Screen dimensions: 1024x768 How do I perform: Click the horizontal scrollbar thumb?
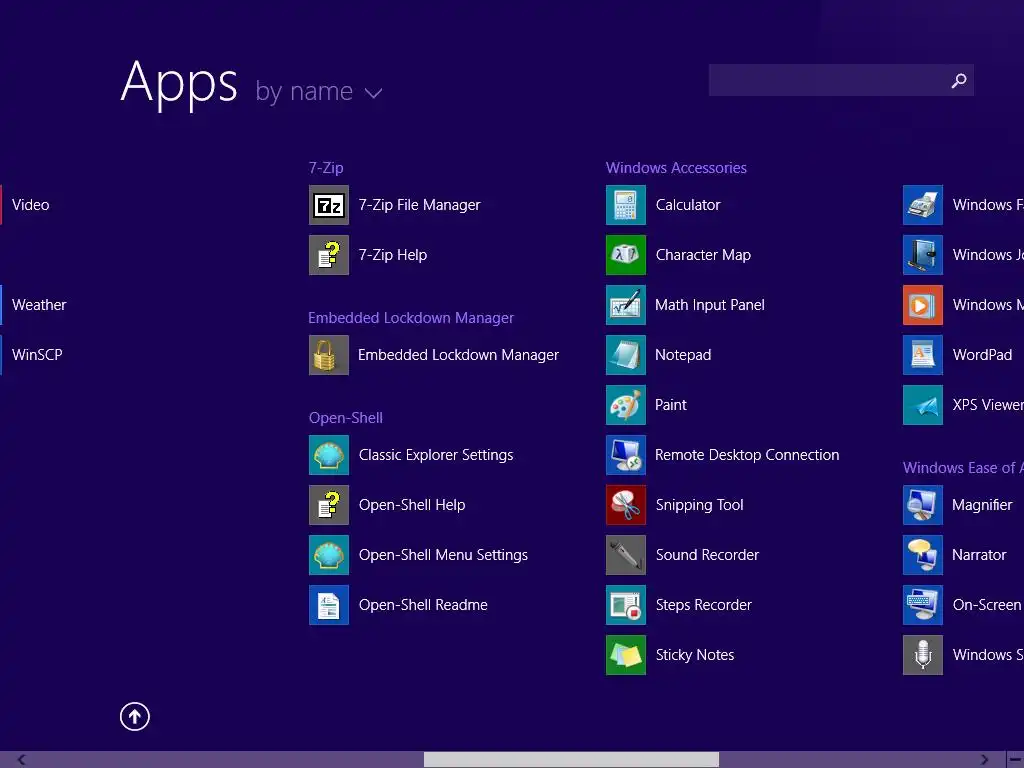(x=571, y=760)
